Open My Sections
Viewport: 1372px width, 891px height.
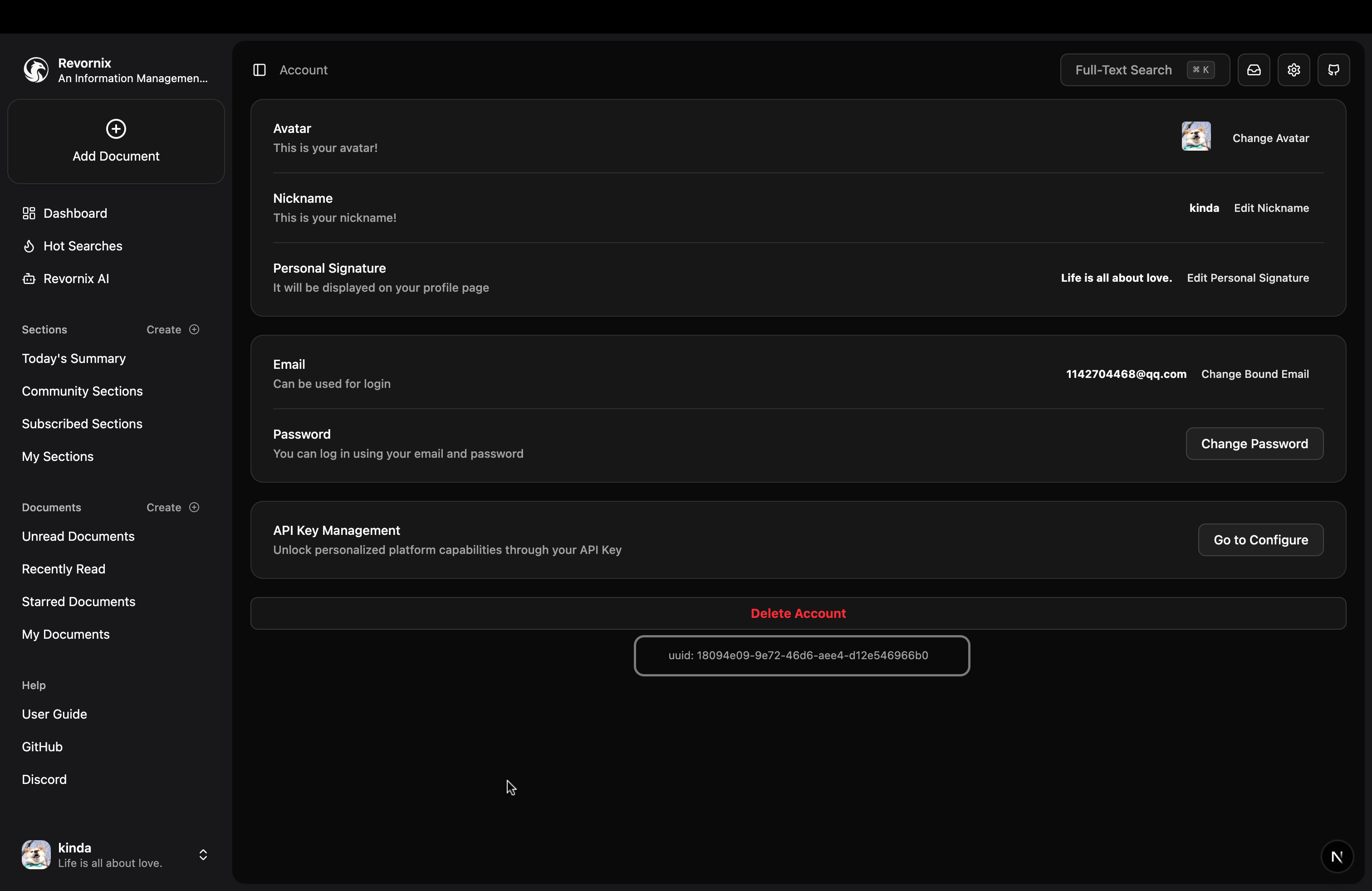click(58, 456)
